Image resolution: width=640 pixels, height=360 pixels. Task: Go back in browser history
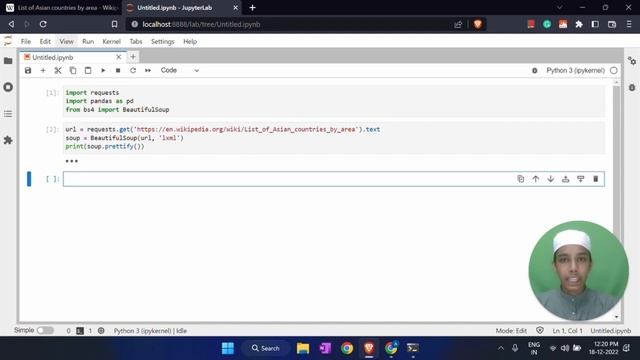[11, 24]
